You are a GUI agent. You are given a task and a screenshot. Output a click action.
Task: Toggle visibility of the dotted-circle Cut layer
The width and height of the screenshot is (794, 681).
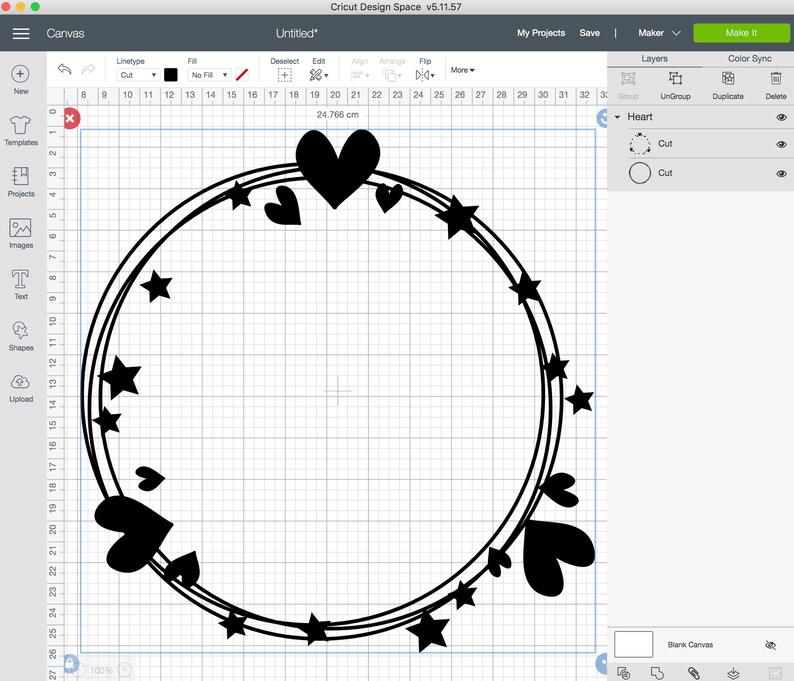[x=781, y=144]
